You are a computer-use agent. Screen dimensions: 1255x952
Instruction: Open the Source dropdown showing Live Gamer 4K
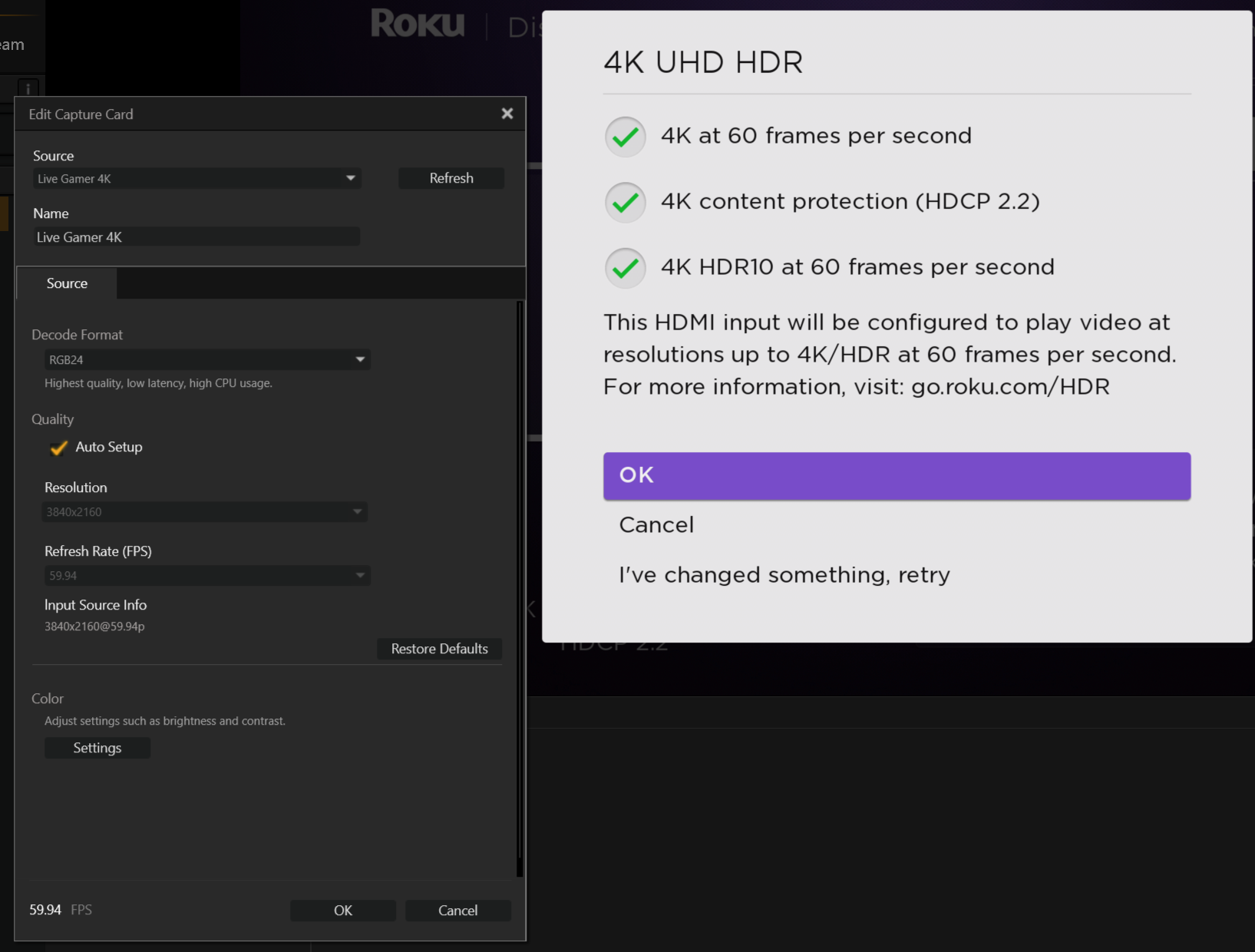(197, 179)
